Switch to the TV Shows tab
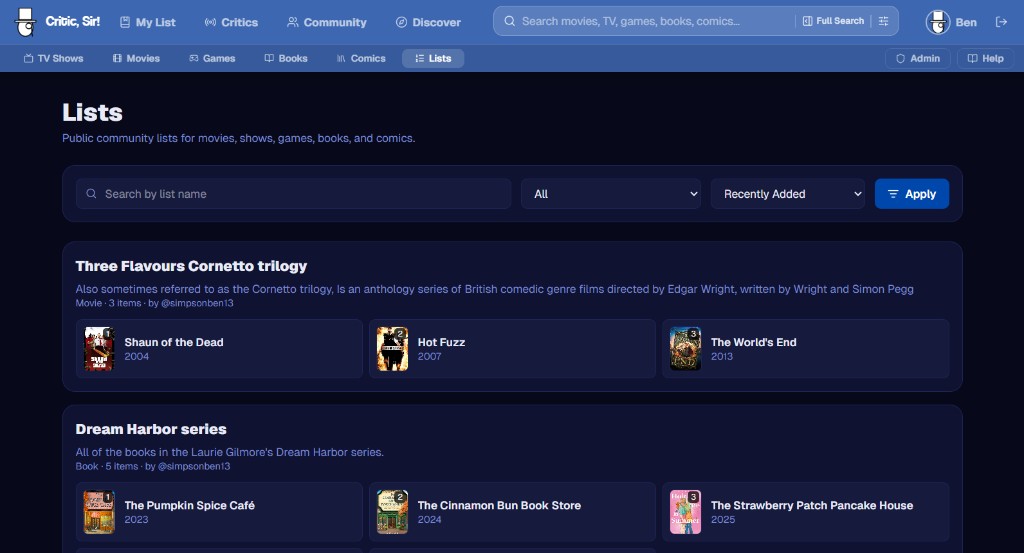Screen dimensions: 1024x553 tap(53, 59)
